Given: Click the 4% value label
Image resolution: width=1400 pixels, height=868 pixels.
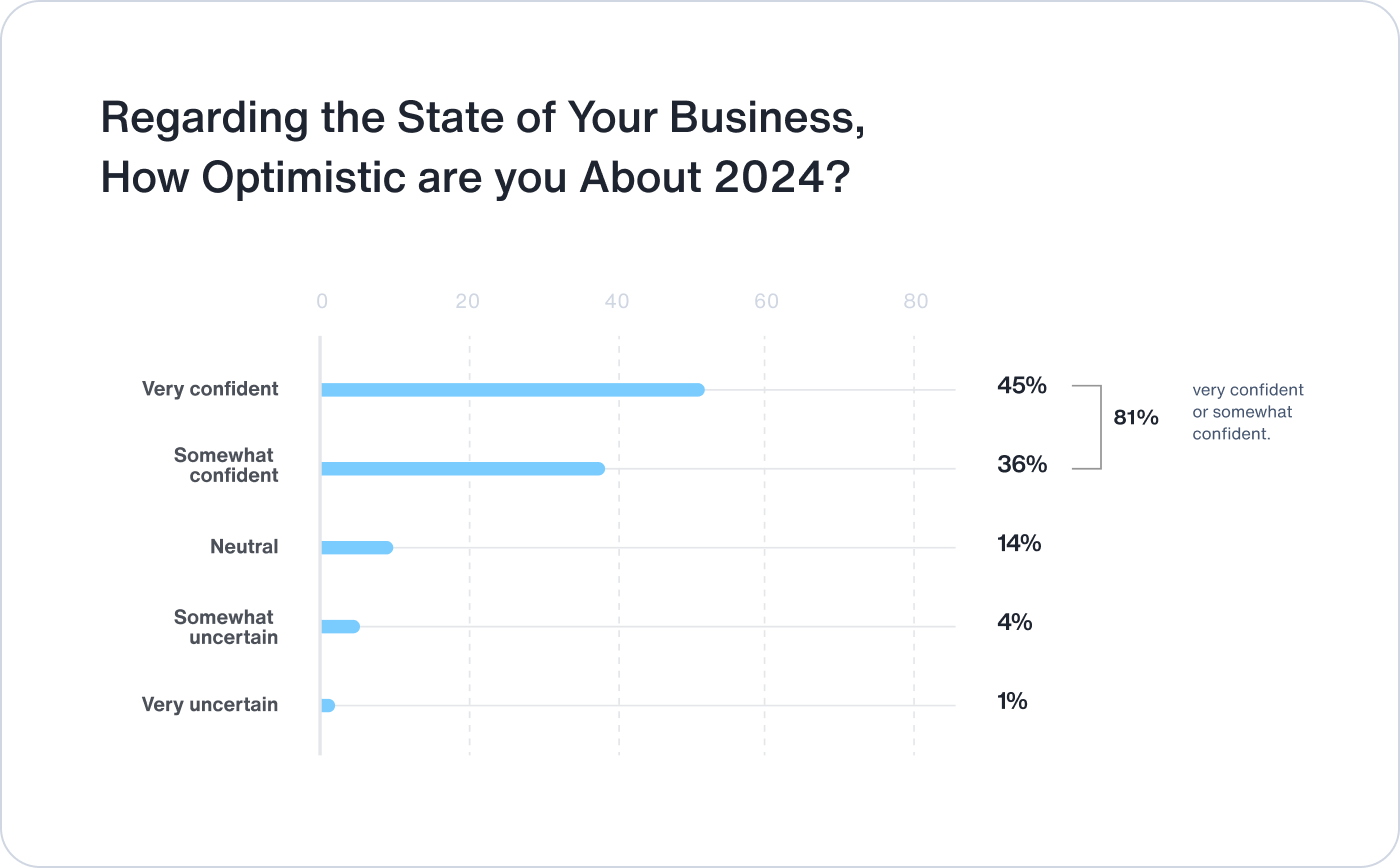Looking at the screenshot, I should tap(1014, 622).
